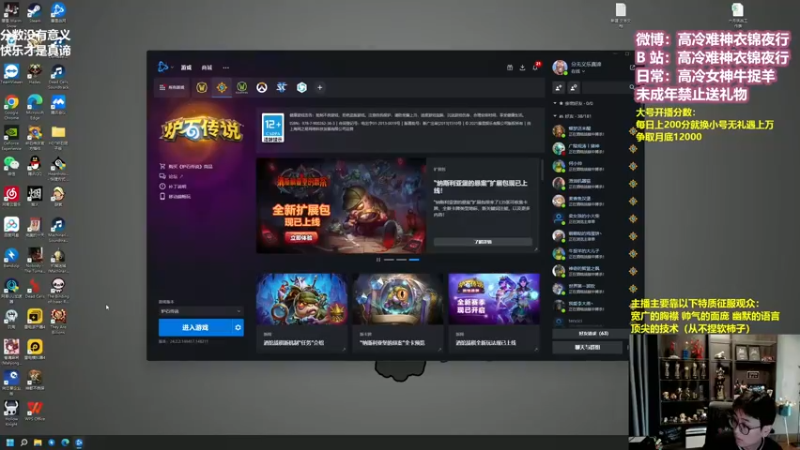This screenshot has width=800, height=450.
Task: Open the main expansion banner image
Action: [x=341, y=205]
